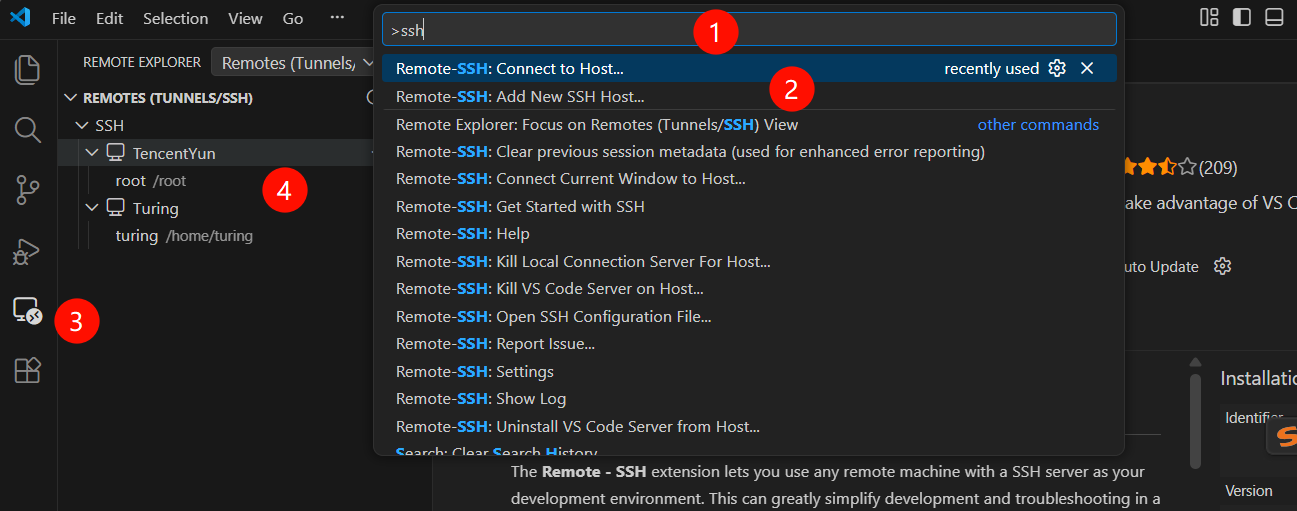This screenshot has height=511, width=1297.
Task: Open the Go menu
Action: click(293, 18)
